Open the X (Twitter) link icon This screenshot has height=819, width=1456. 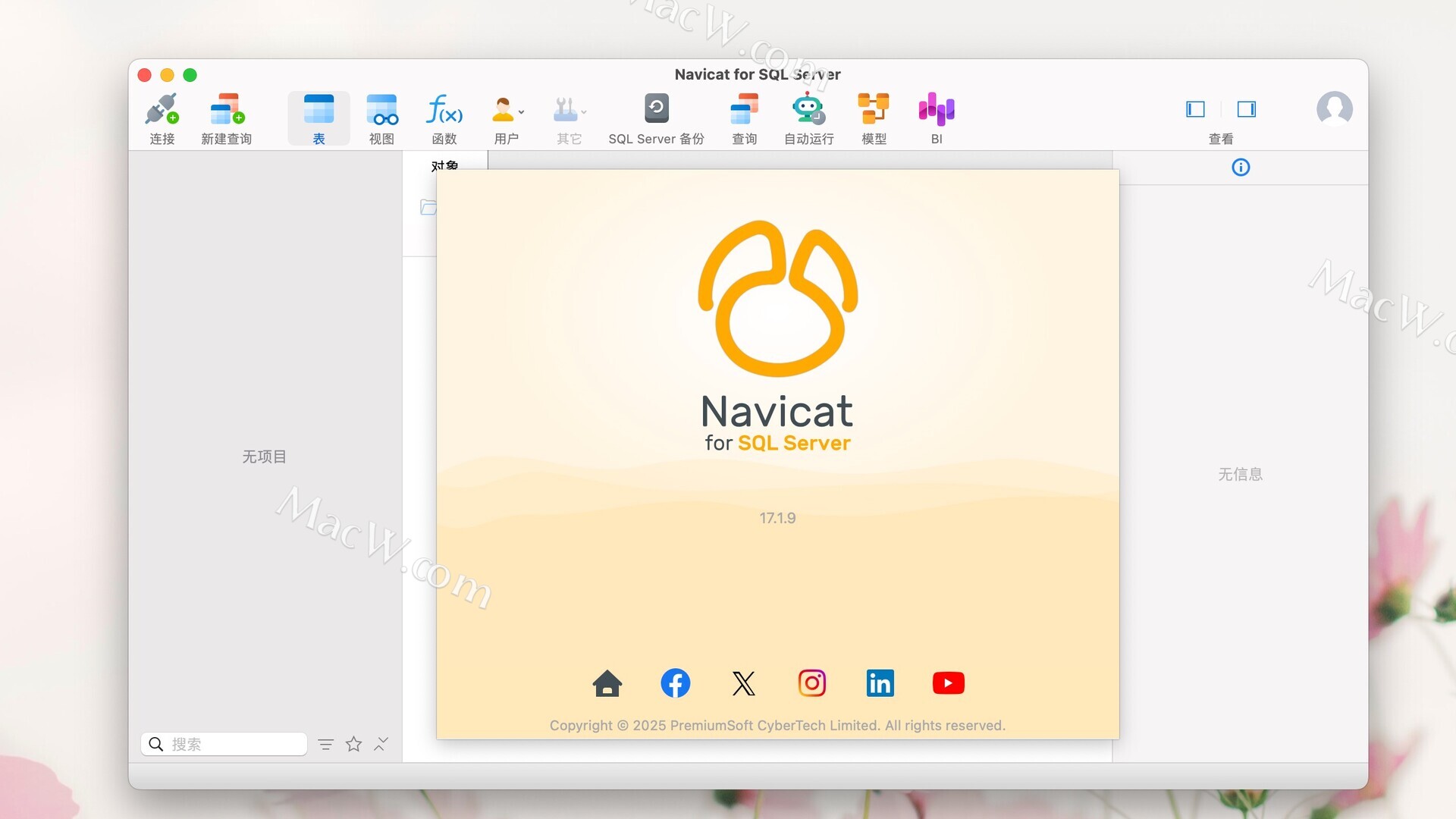743,683
